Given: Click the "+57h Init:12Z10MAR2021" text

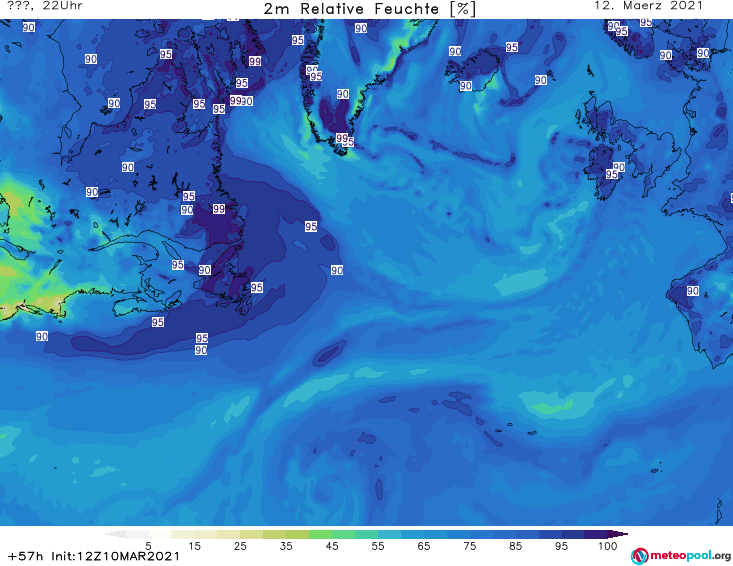Looking at the screenshot, I should (93, 556).
